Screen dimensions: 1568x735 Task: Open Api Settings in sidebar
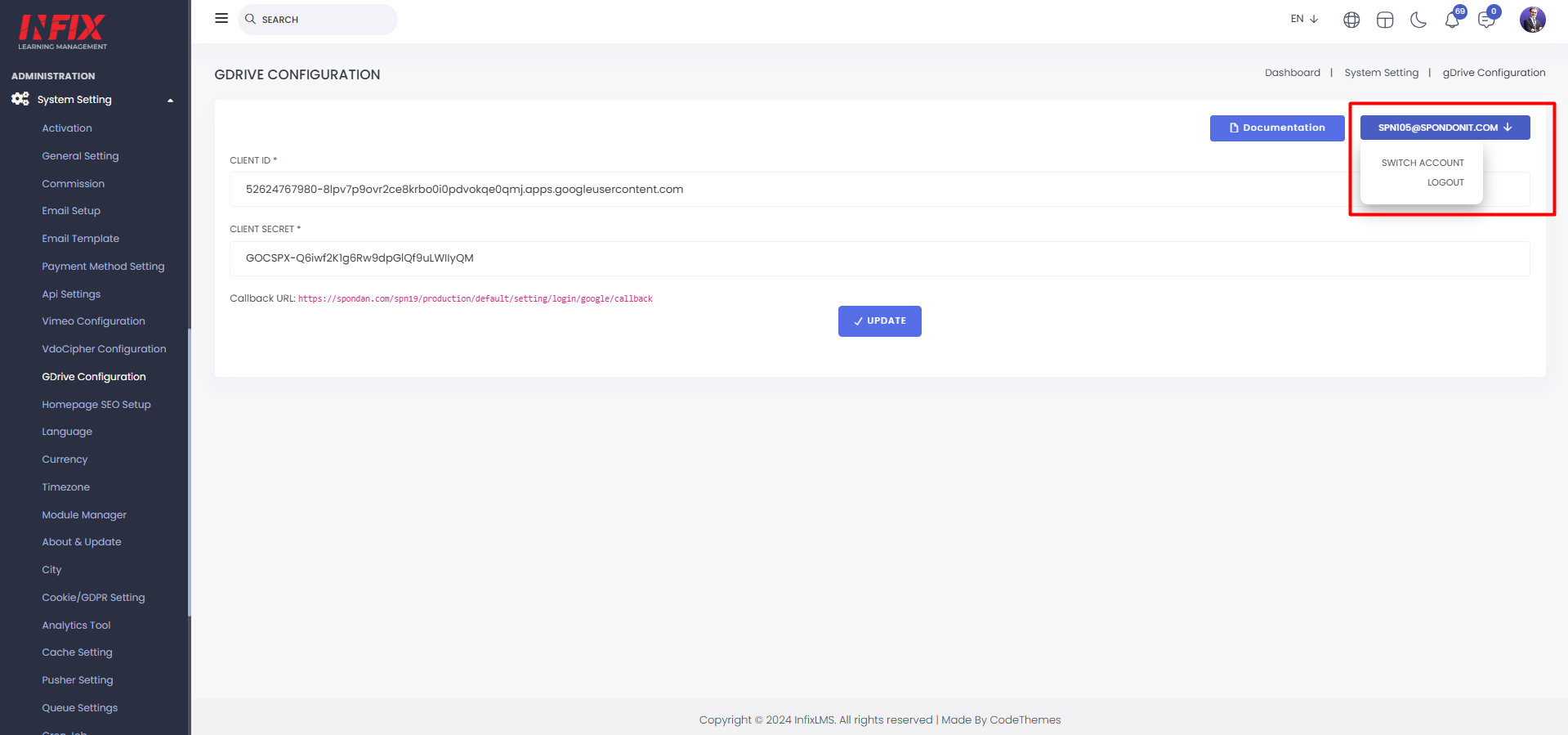click(x=71, y=294)
